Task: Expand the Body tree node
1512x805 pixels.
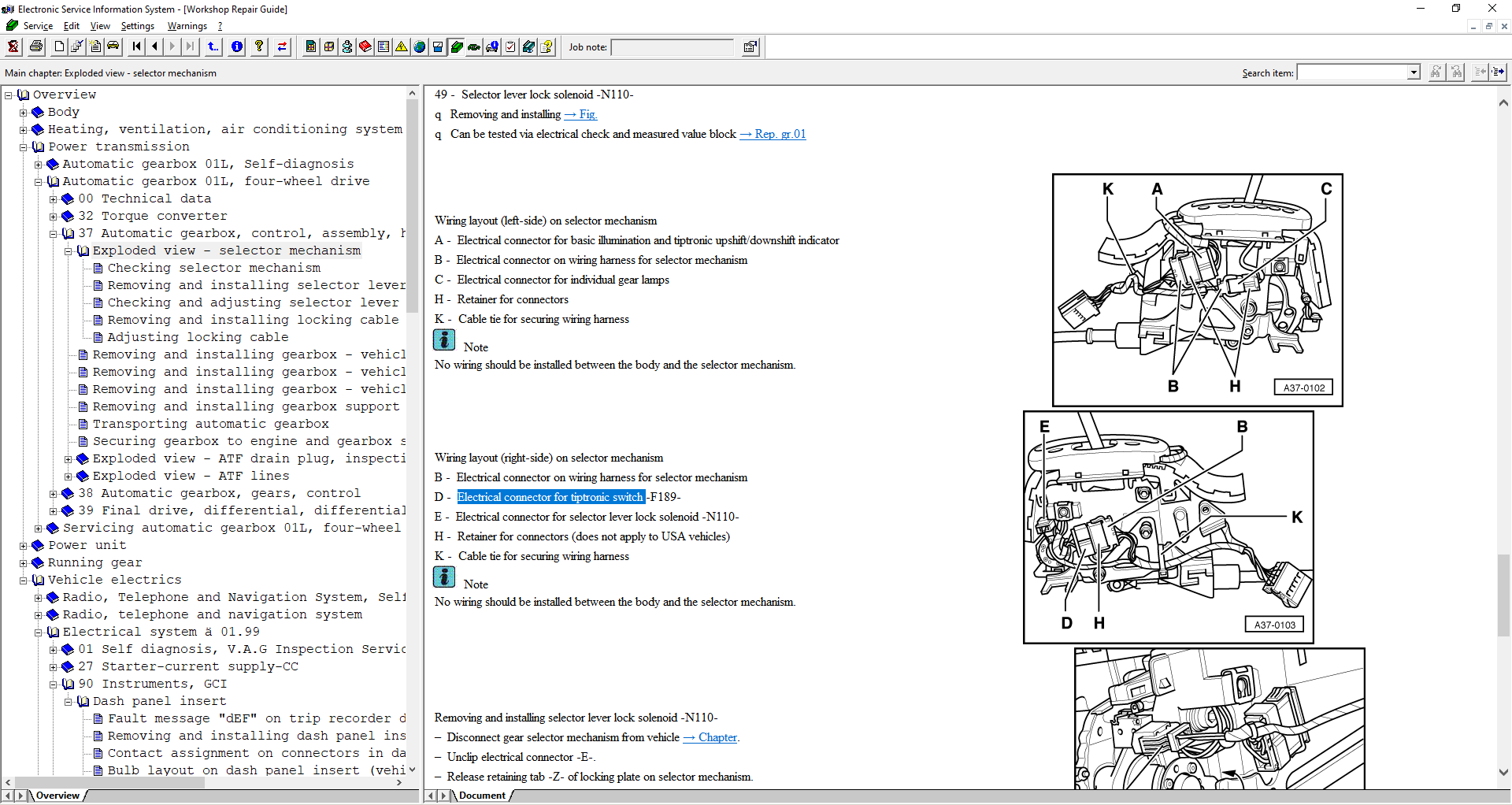Action: [x=24, y=113]
